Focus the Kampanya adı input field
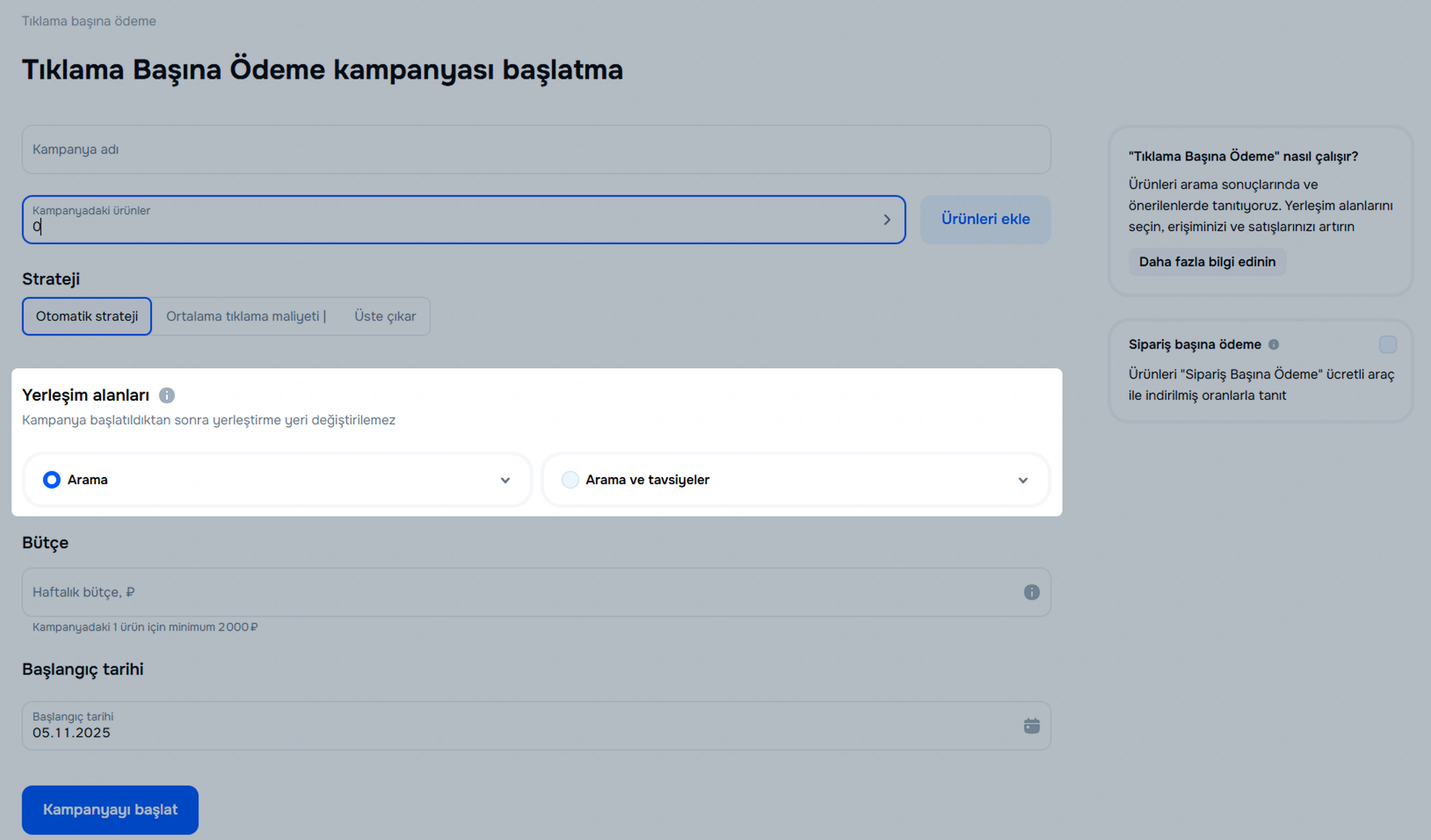Screen dimensions: 1431x840 point(536,150)
